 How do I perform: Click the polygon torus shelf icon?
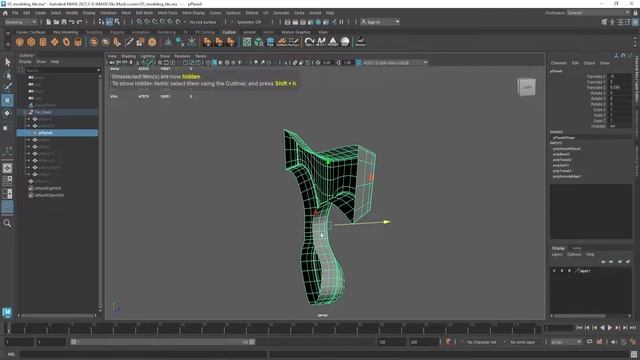66,42
